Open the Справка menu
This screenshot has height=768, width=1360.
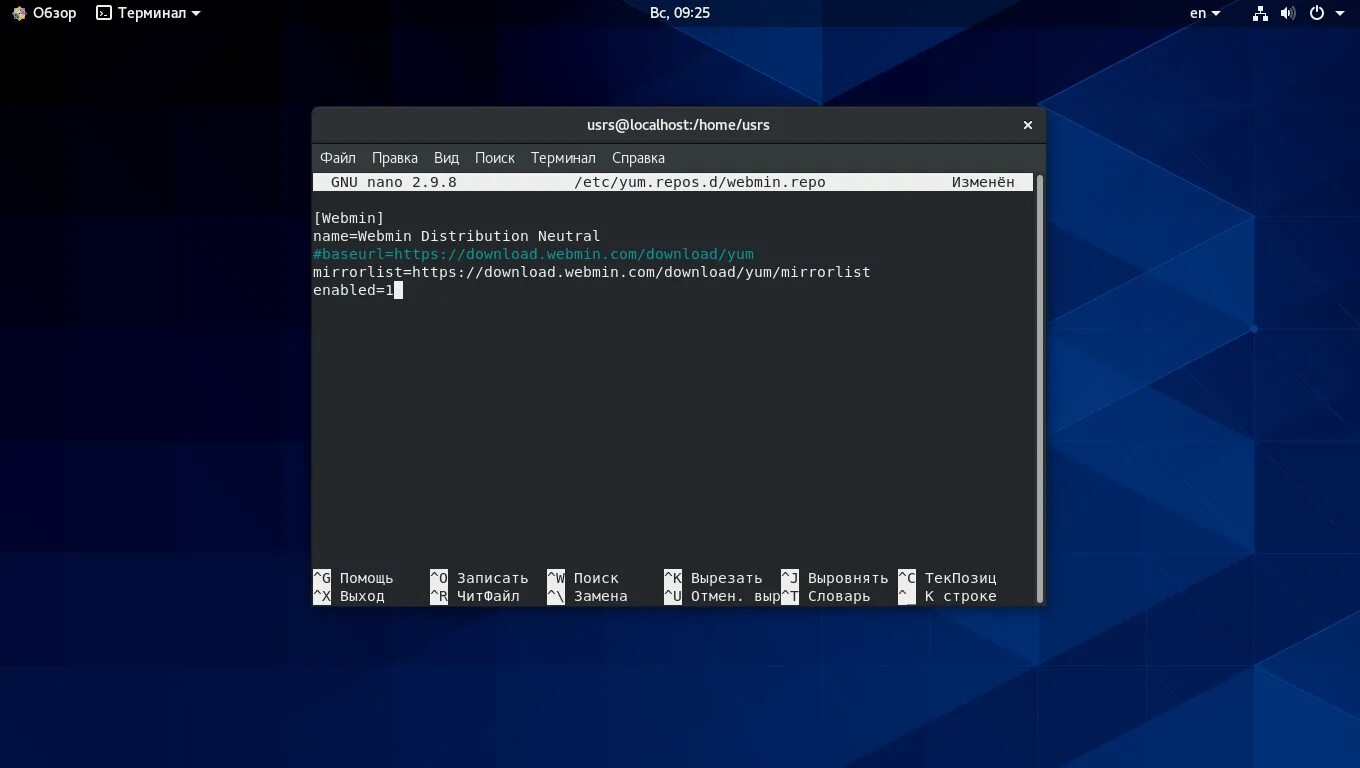click(x=638, y=158)
